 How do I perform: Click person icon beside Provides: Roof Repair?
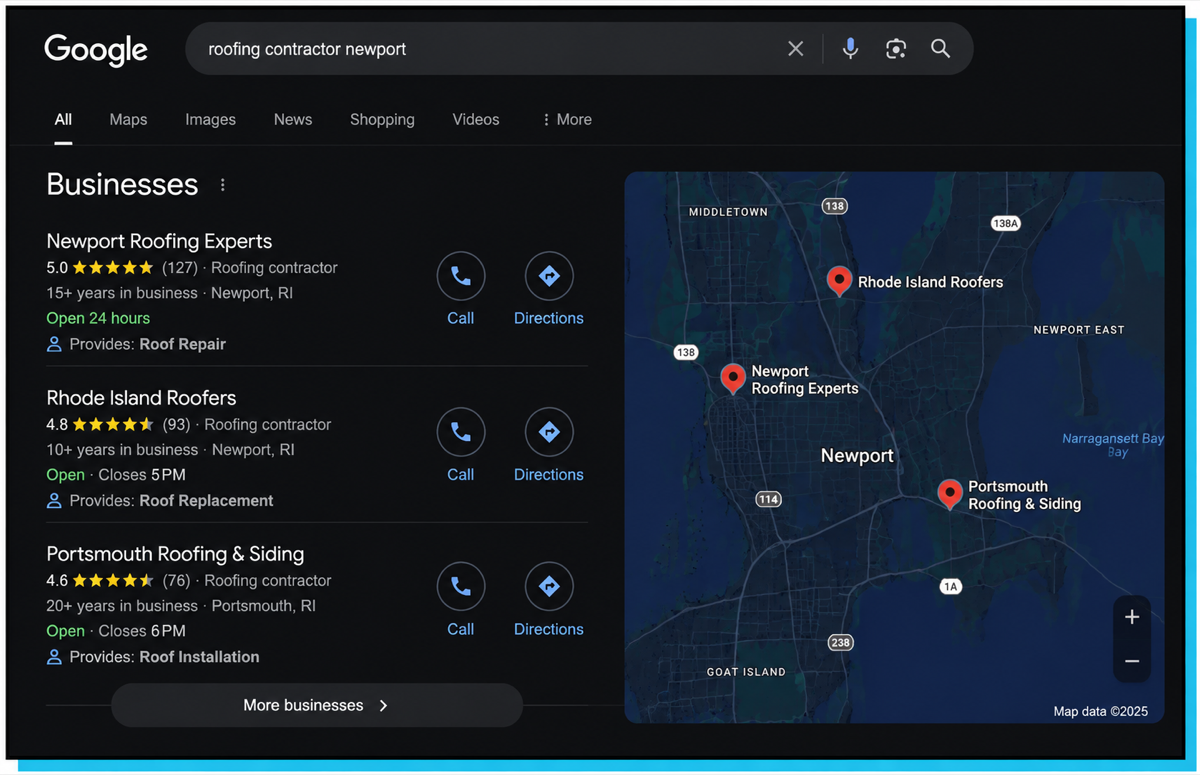(x=54, y=344)
